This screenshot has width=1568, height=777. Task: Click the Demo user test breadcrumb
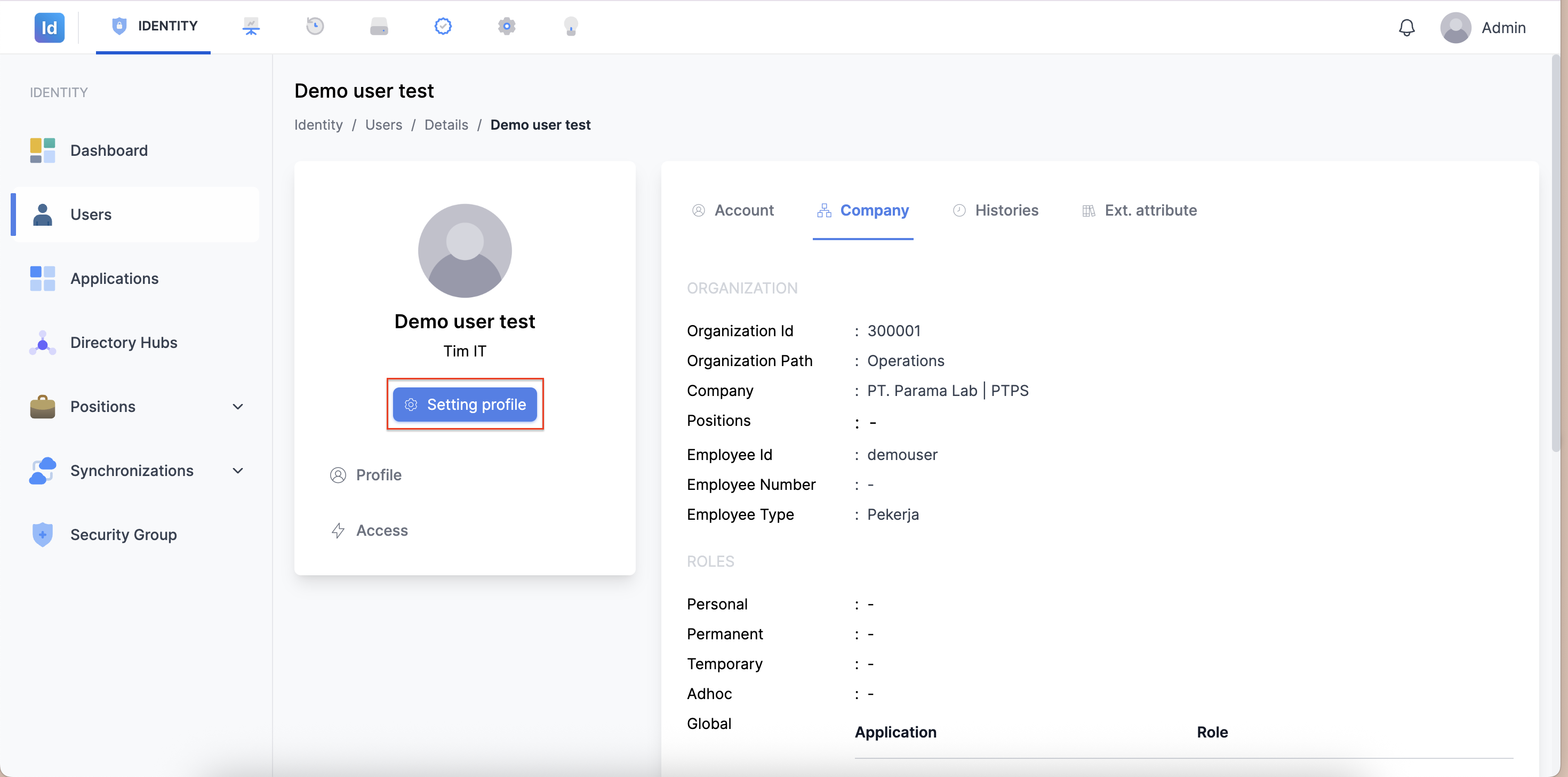tap(540, 125)
